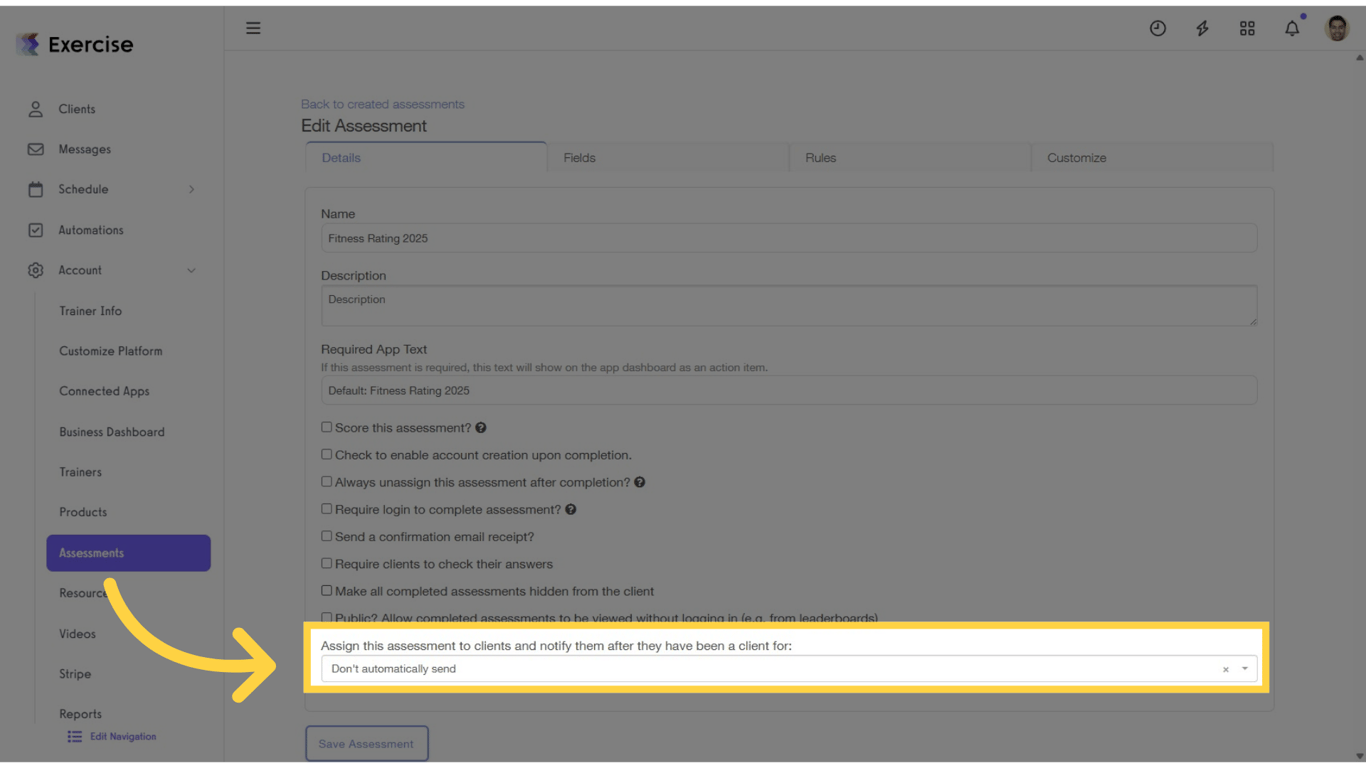Select the Messages envelope icon
The image size is (1366, 768).
tap(35, 149)
